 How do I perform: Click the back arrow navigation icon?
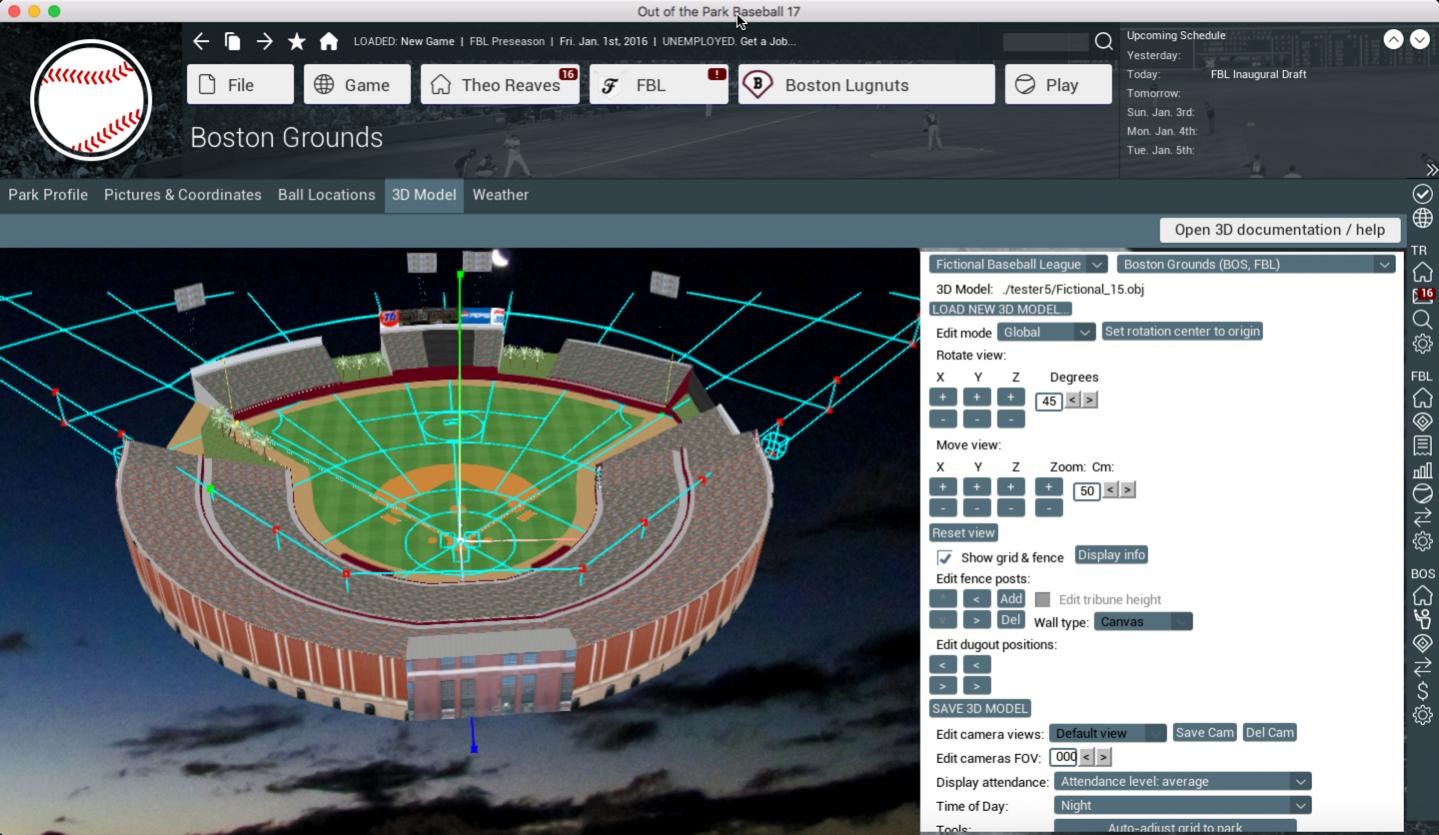point(201,41)
